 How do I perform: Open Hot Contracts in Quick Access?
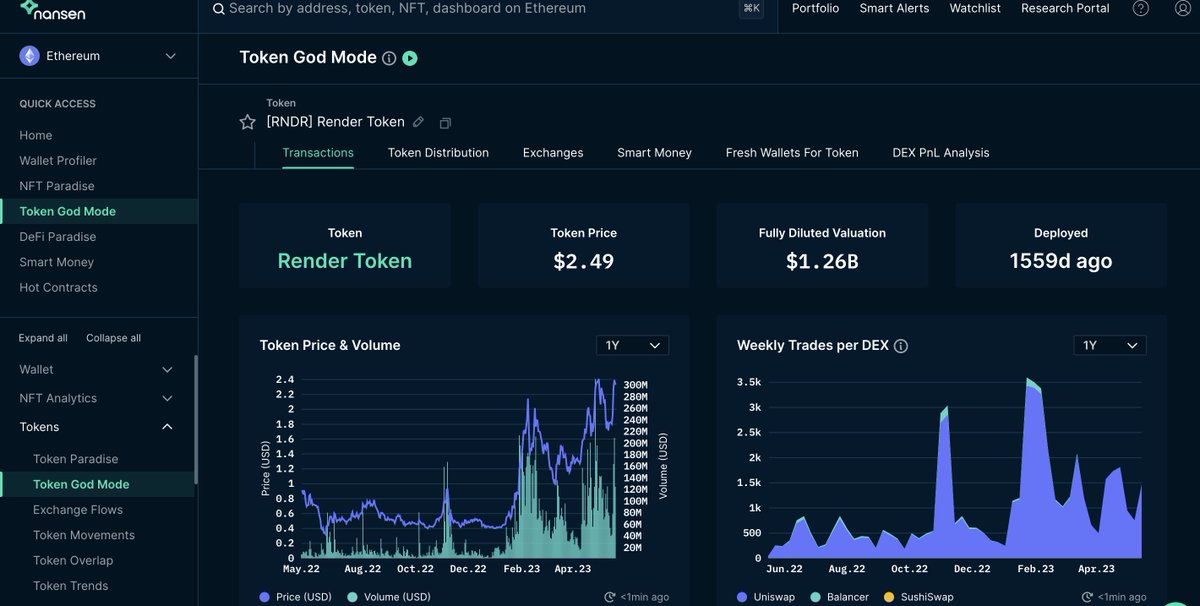pos(58,287)
